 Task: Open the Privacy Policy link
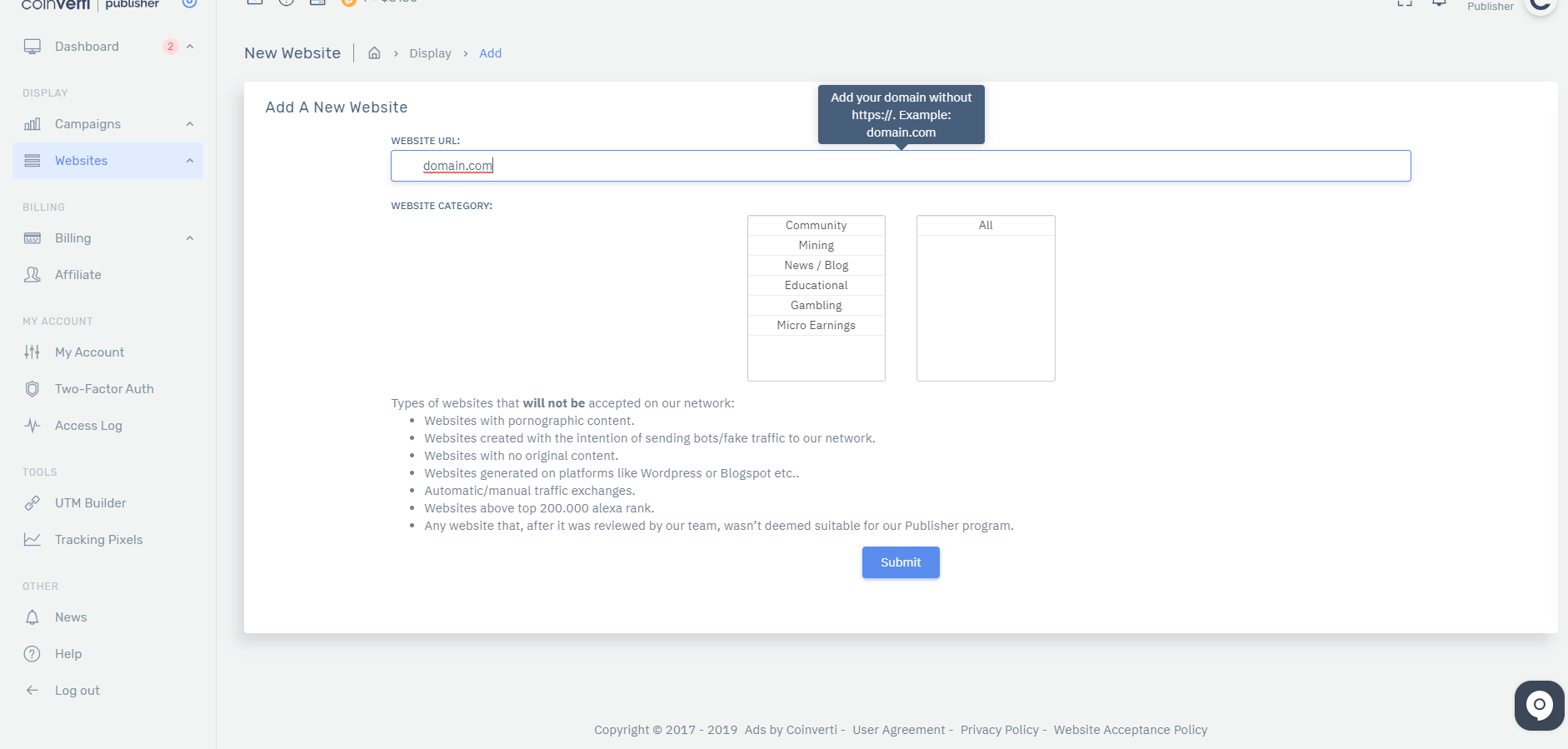click(x=1000, y=730)
